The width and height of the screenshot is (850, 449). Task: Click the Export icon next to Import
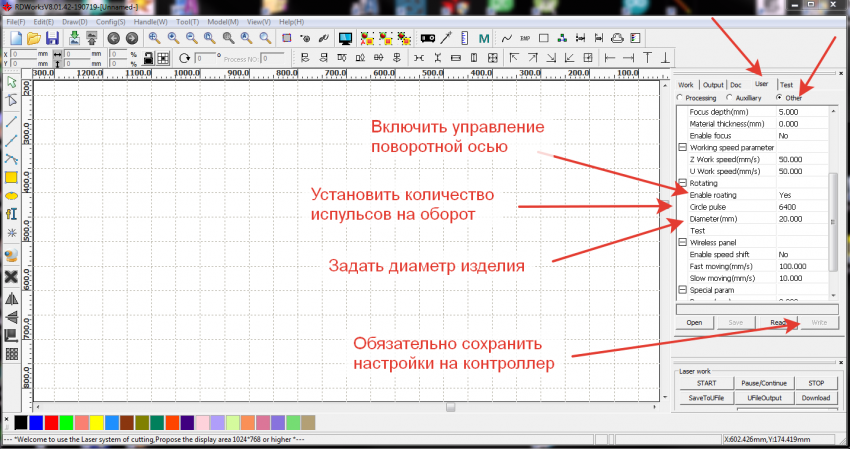coord(92,38)
